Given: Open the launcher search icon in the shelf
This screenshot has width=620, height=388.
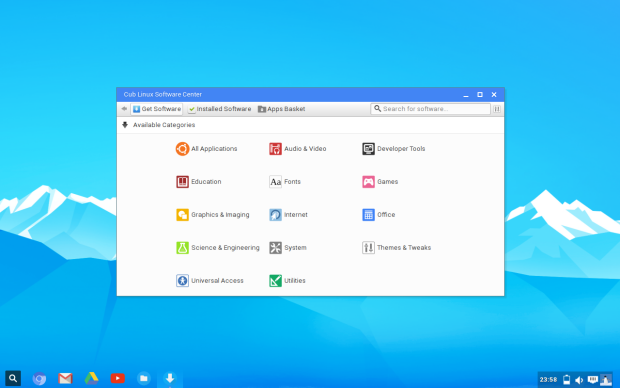Looking at the screenshot, I should click(x=13, y=379).
